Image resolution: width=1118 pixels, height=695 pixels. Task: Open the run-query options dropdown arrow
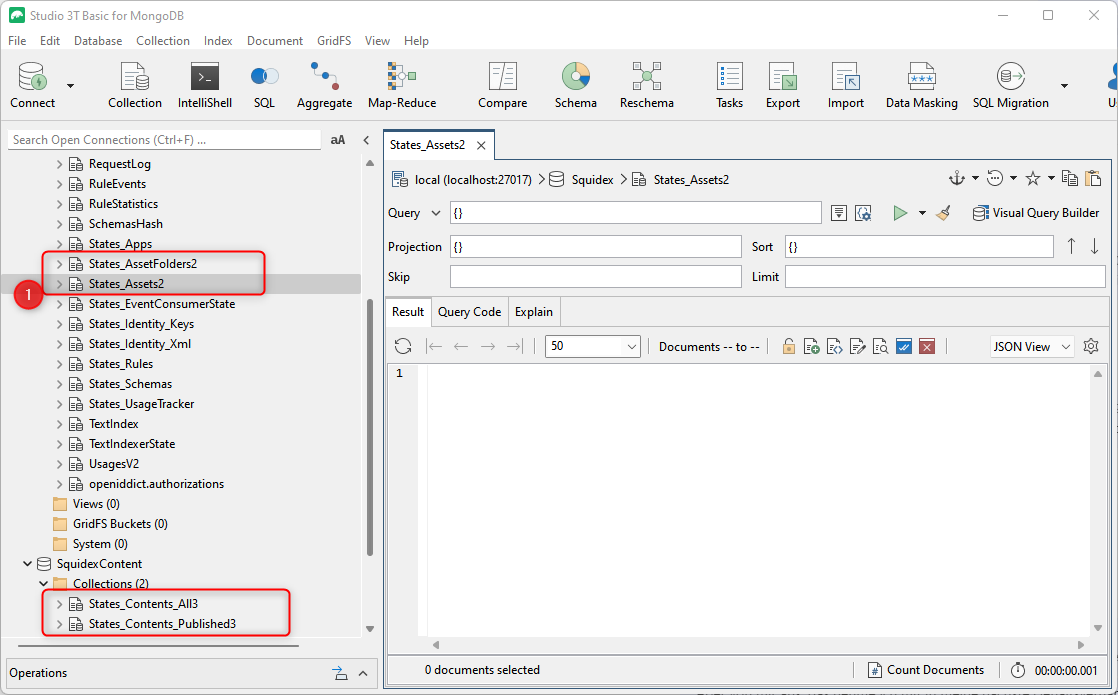[x=922, y=213]
